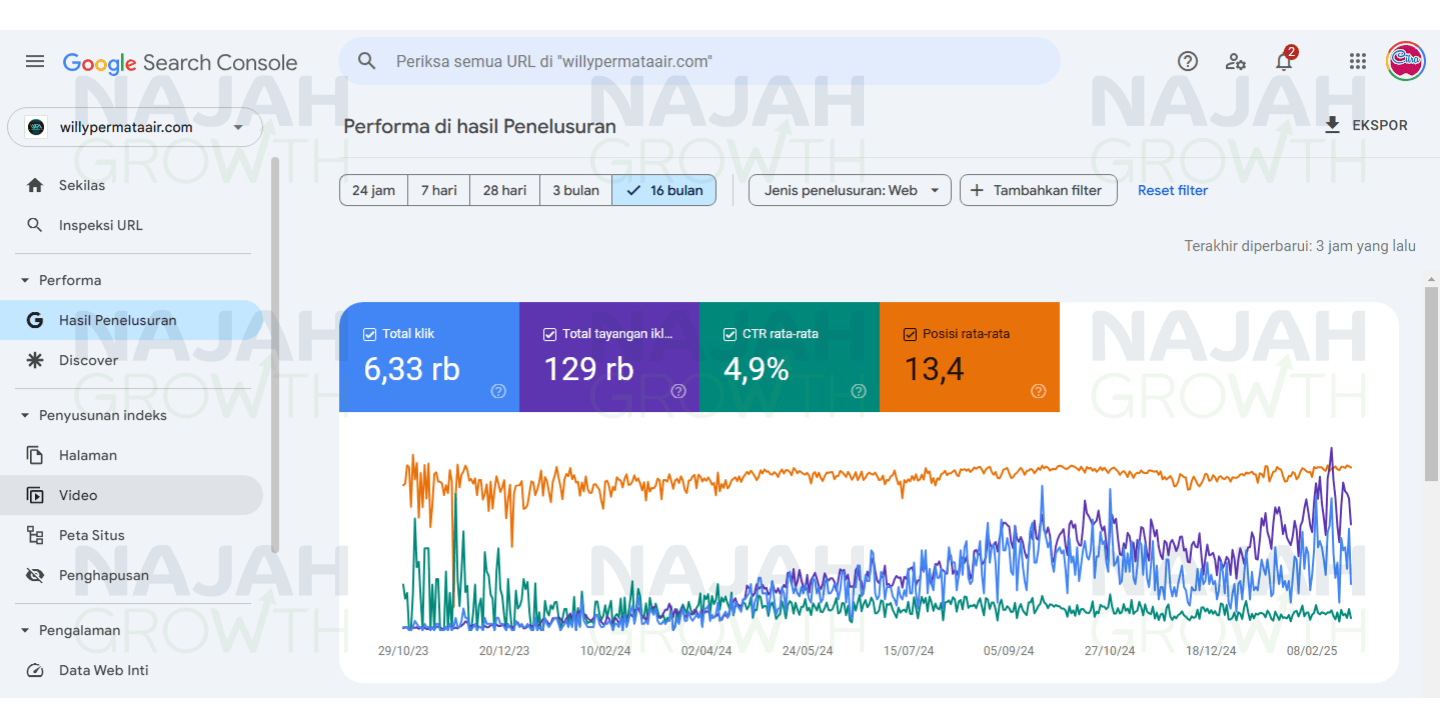This screenshot has width=1440, height=728.
Task: Collapse the Performa section
Action: click(x=25, y=280)
